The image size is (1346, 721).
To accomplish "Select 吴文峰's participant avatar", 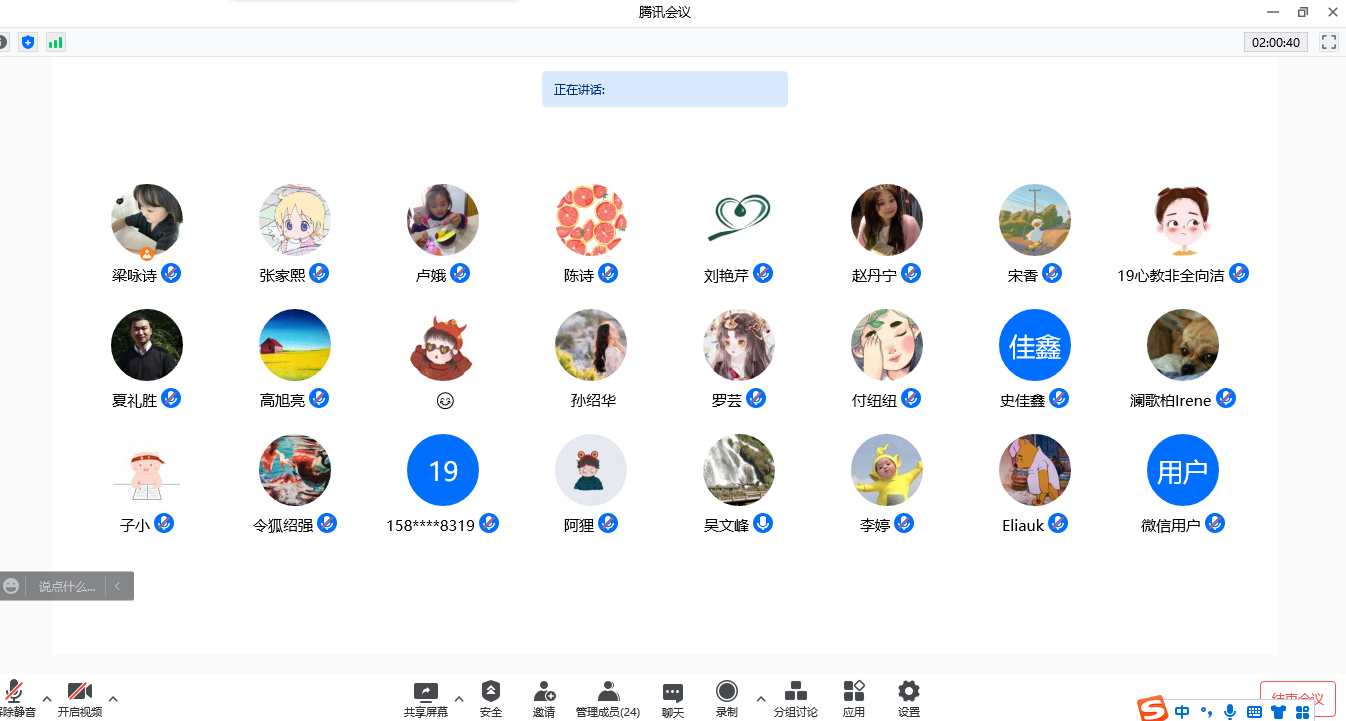I will point(739,470).
